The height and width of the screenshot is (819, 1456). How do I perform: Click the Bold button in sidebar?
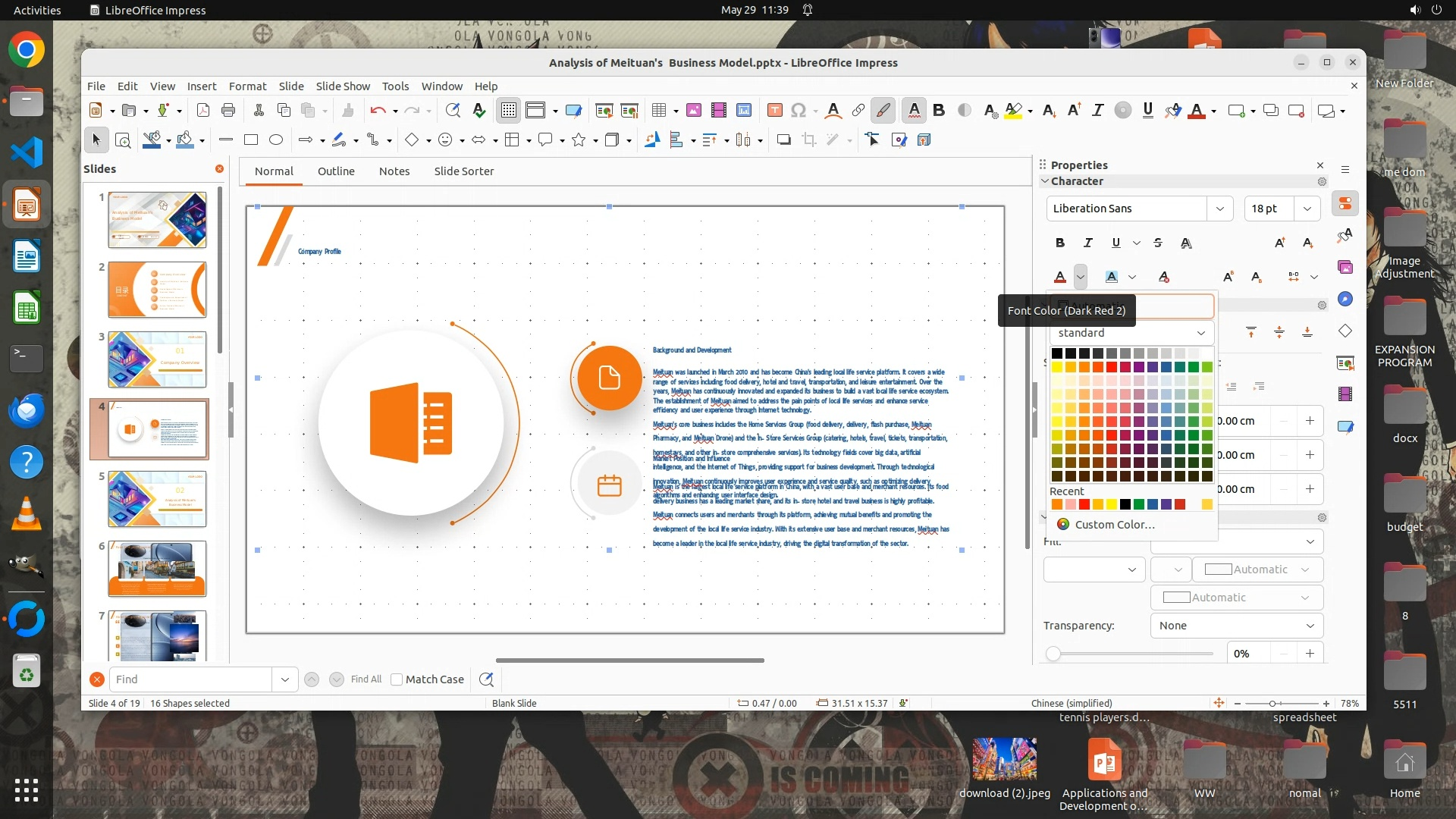tap(1059, 243)
